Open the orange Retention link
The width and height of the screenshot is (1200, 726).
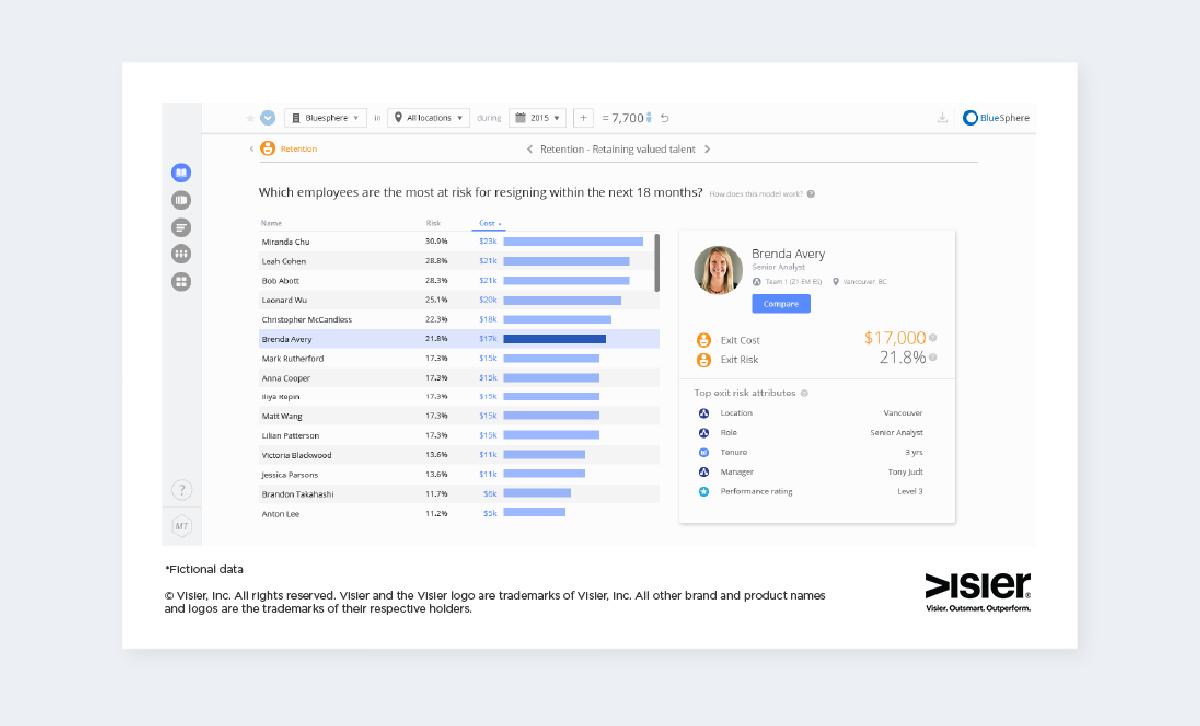click(298, 149)
